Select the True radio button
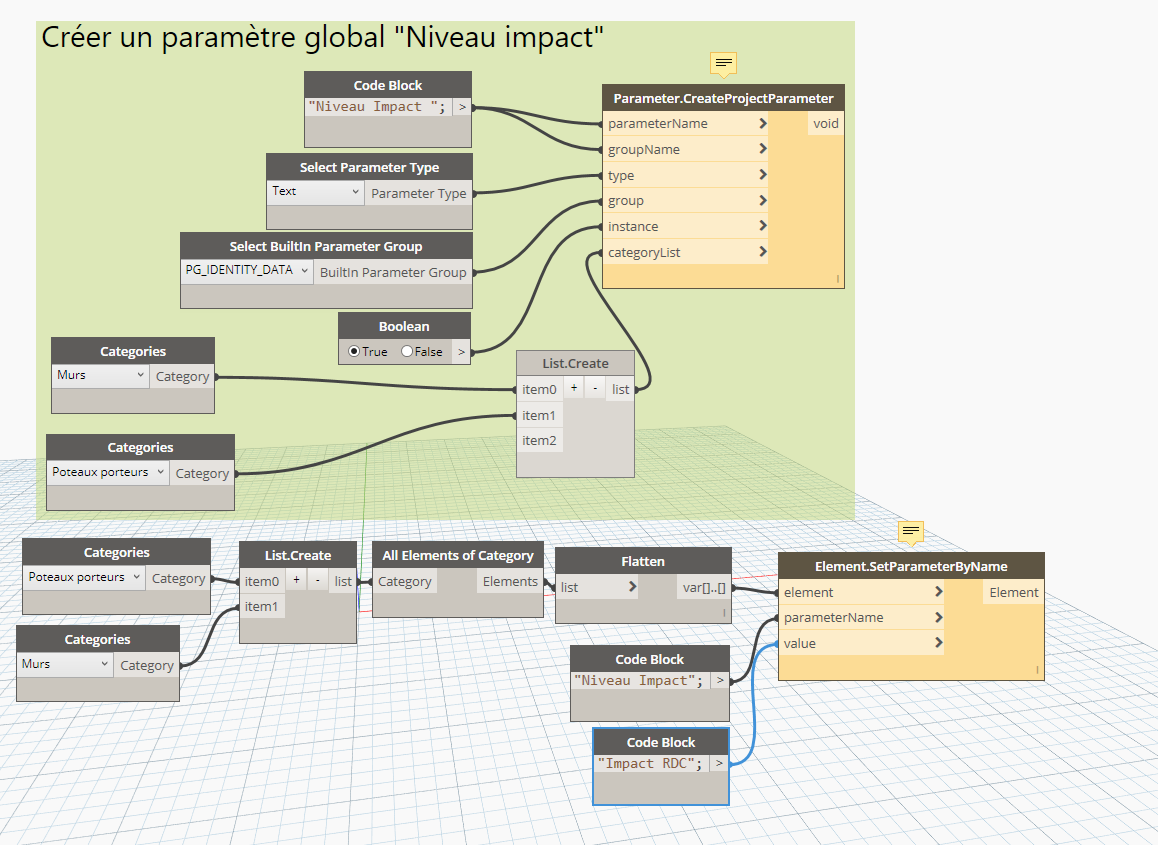The image size is (1158, 845). coord(354,351)
